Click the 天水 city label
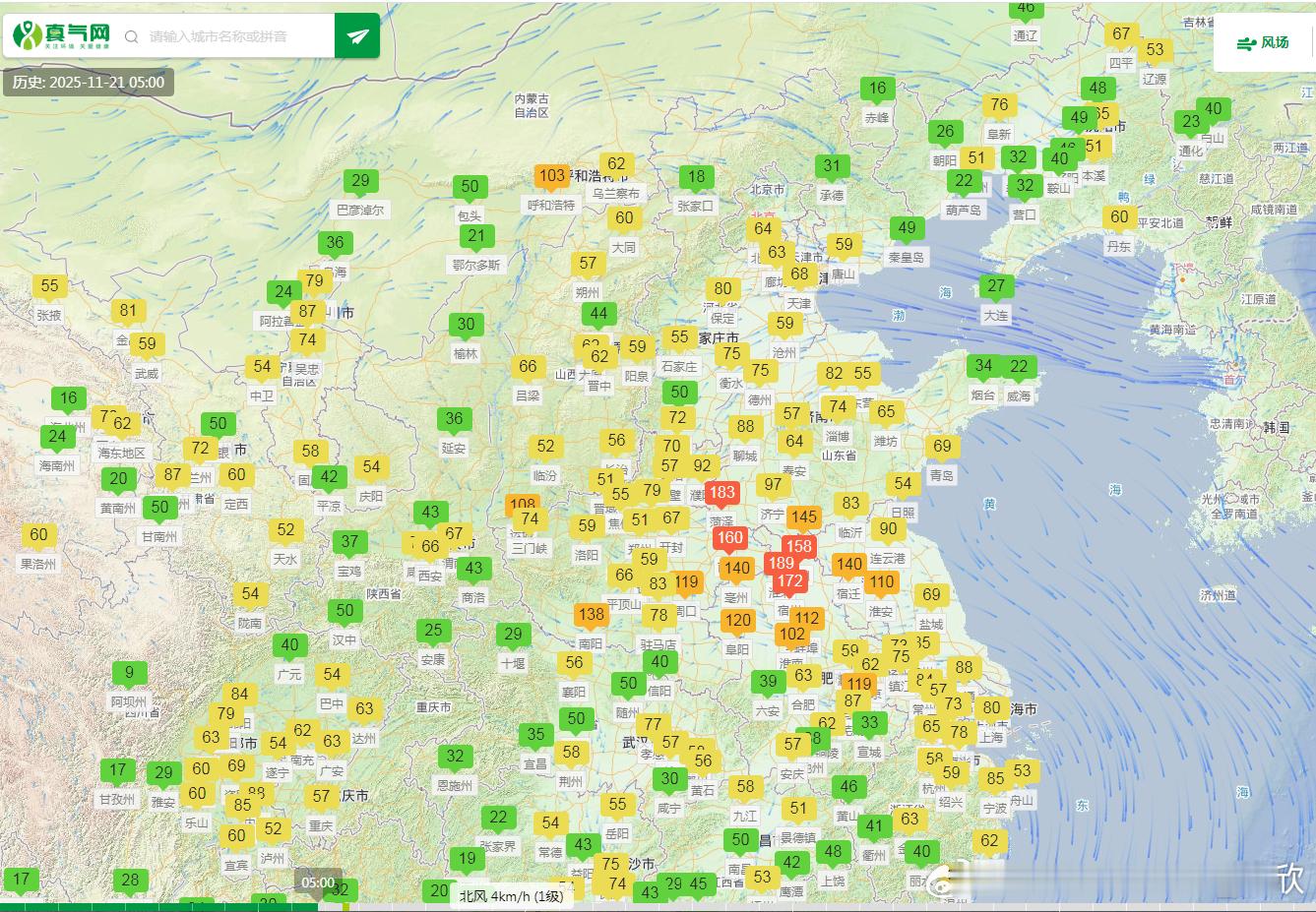 (x=285, y=560)
